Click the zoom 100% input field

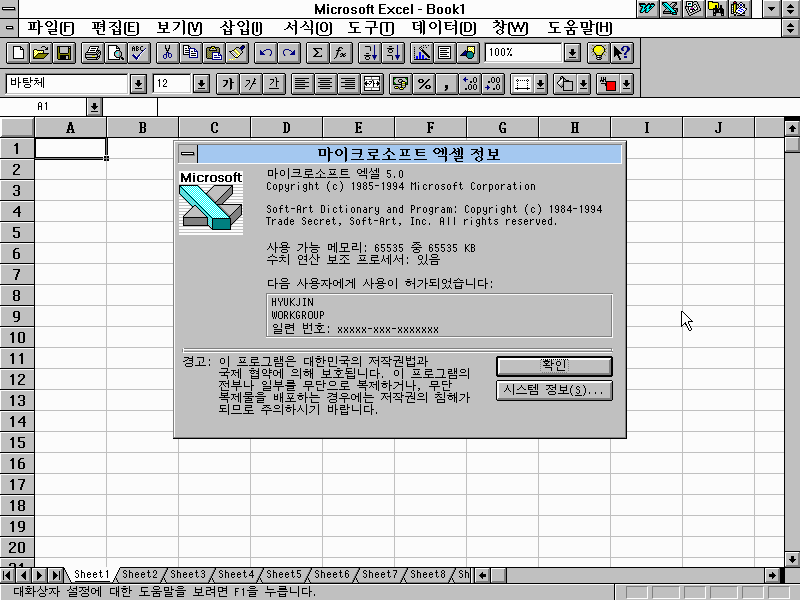(x=523, y=53)
